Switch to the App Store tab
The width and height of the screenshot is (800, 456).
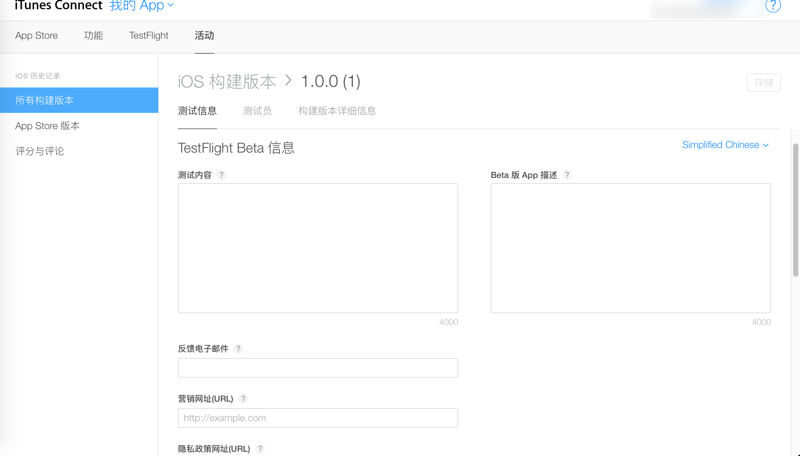click(x=36, y=36)
